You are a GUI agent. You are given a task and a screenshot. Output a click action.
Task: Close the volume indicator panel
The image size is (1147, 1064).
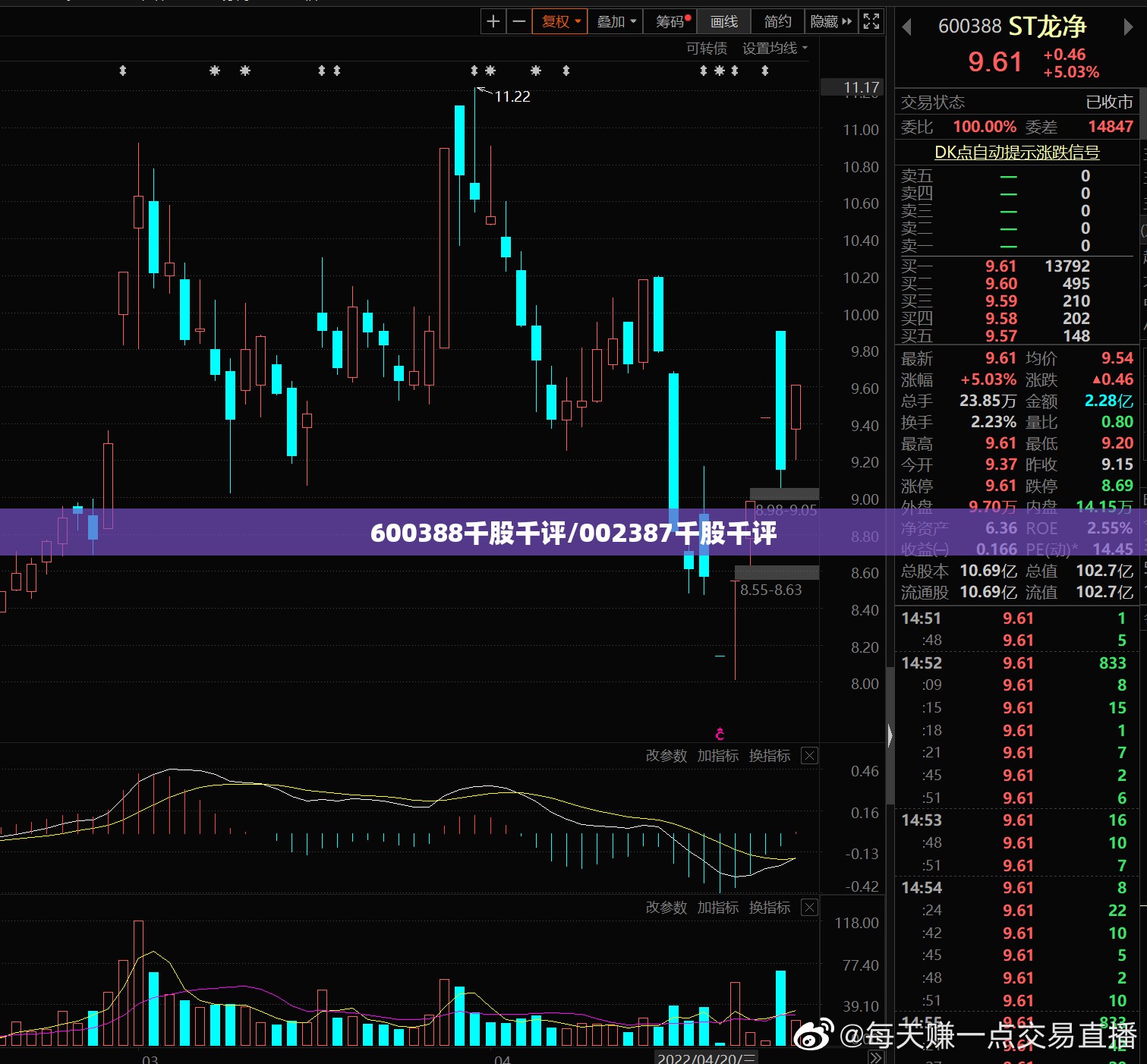pos(810,908)
